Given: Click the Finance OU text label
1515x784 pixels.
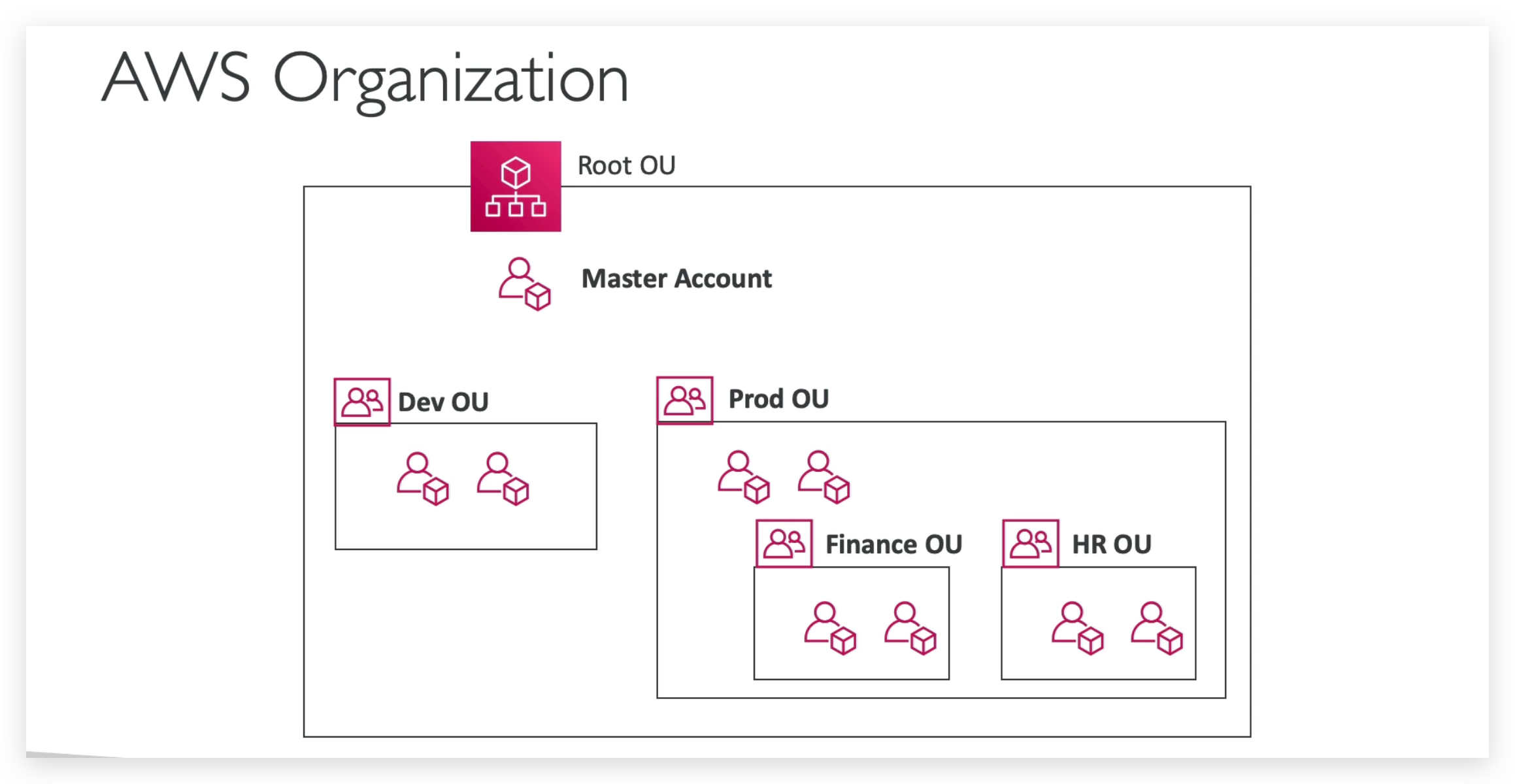Looking at the screenshot, I should [x=893, y=544].
